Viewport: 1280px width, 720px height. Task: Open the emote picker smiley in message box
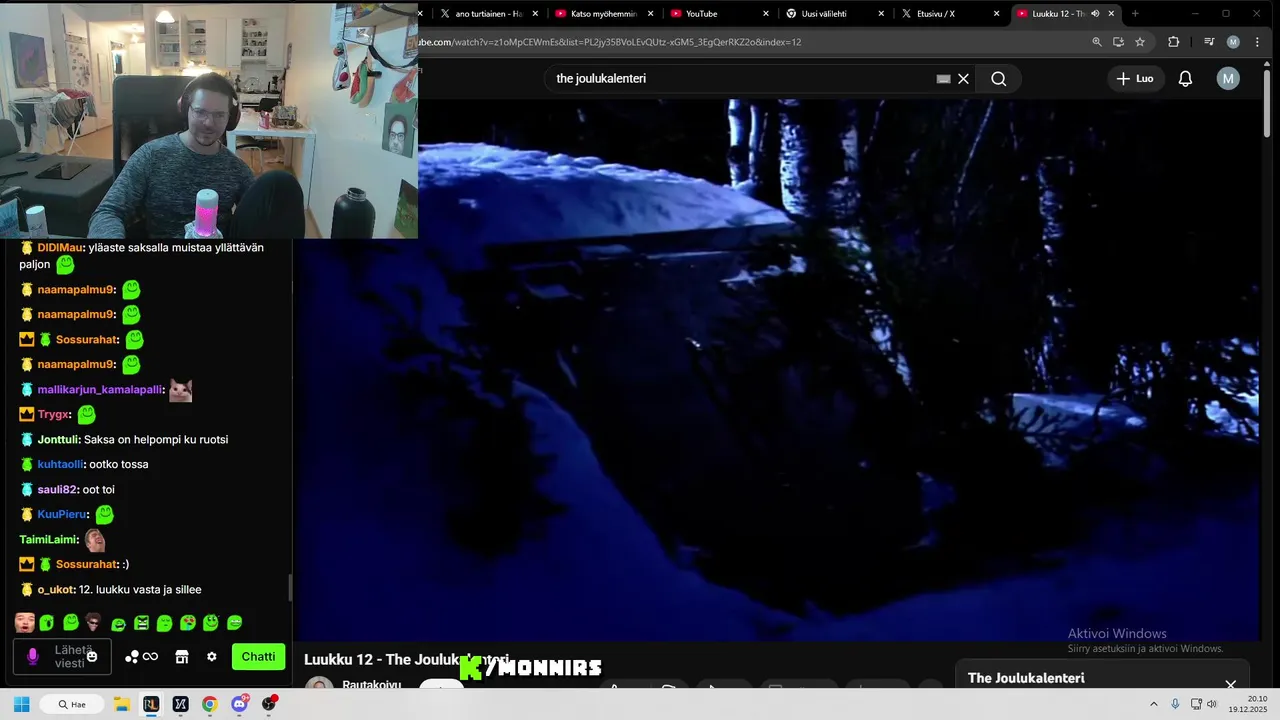[x=92, y=657]
